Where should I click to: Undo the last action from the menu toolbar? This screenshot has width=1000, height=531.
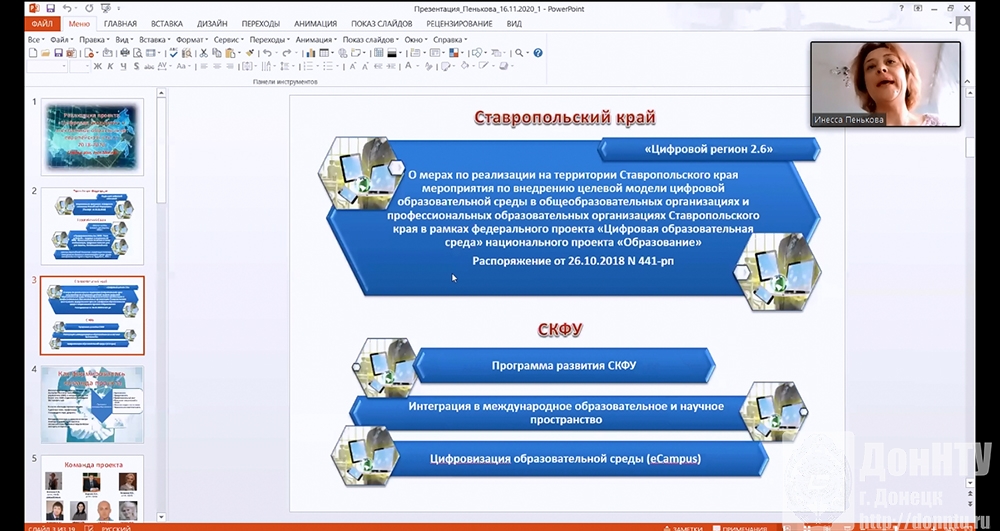pos(267,53)
